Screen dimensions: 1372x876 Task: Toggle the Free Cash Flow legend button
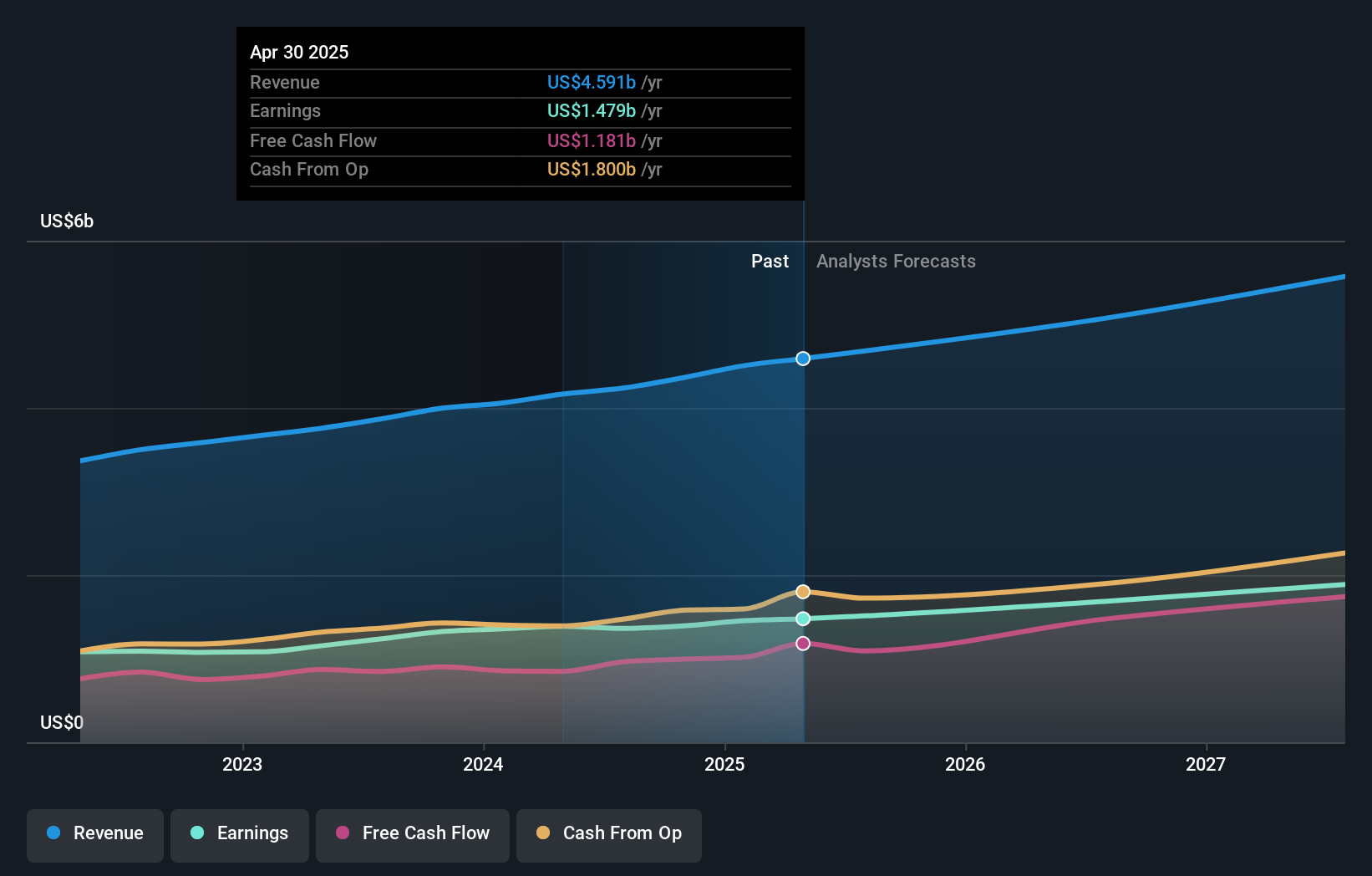[x=413, y=835]
